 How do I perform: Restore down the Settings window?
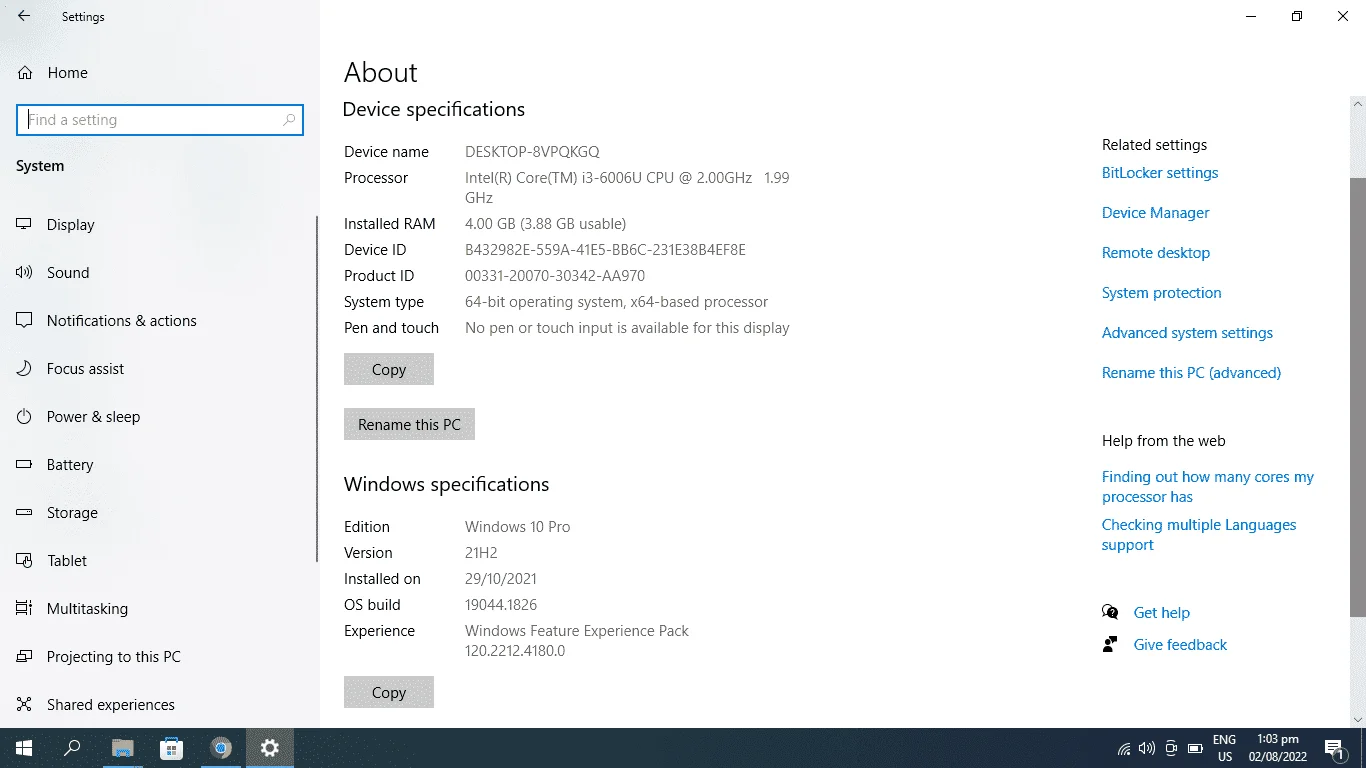coord(1297,16)
